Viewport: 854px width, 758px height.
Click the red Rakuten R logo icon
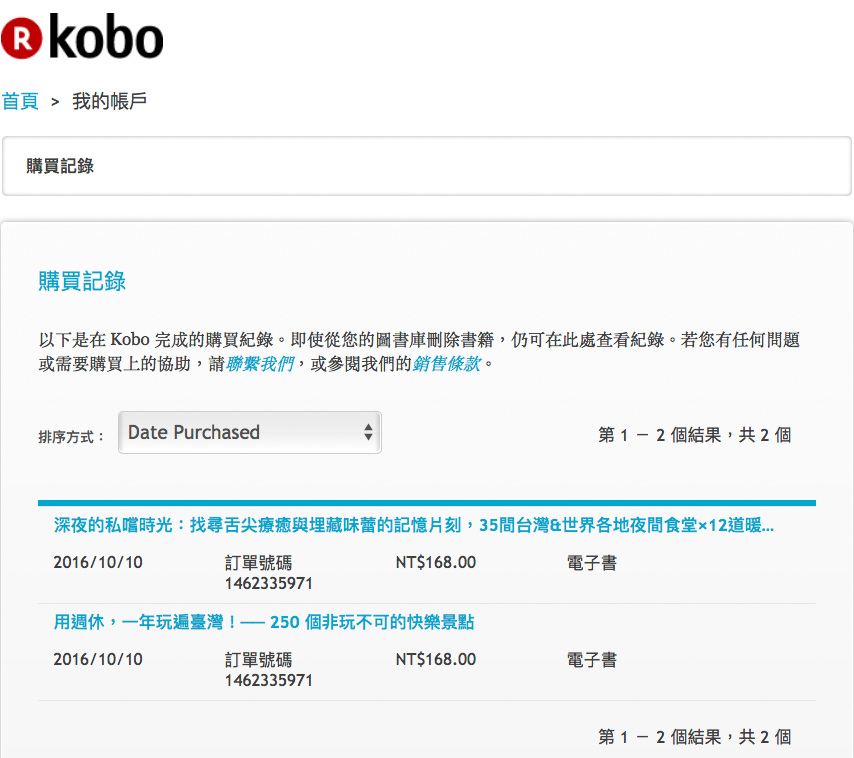20,38
